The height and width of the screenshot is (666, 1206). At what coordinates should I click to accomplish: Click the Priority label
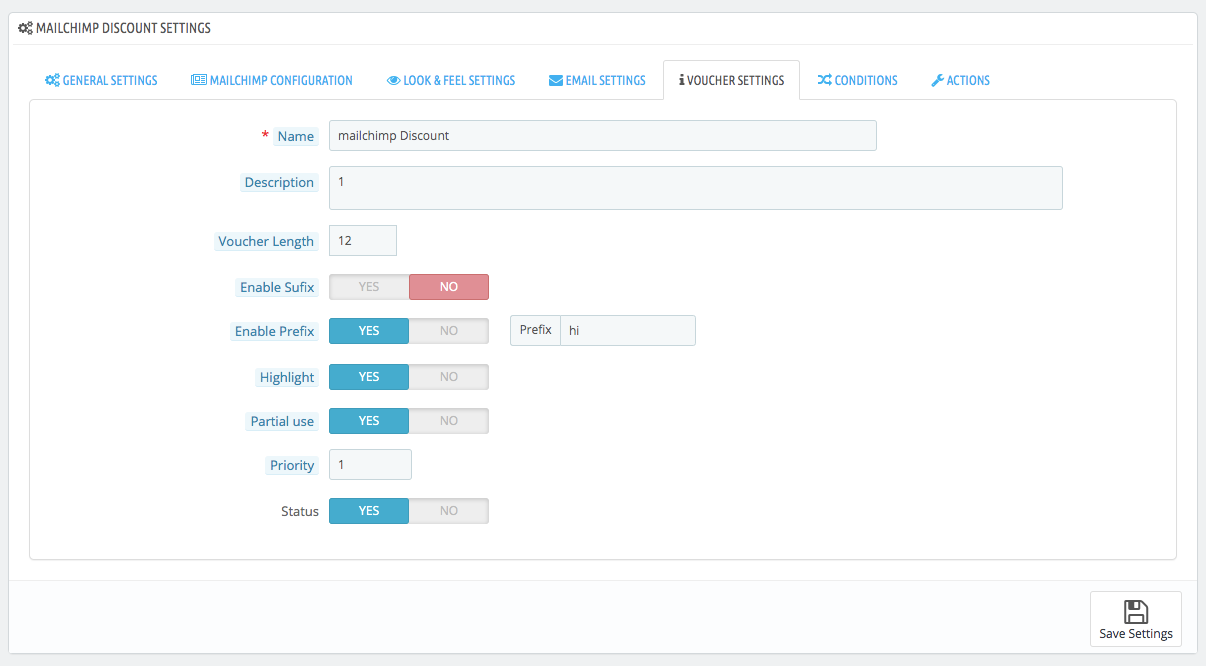(x=292, y=466)
